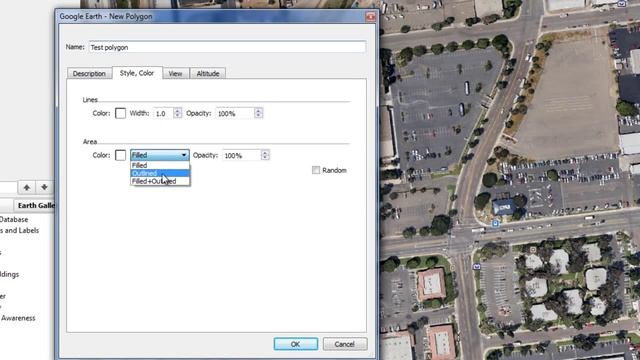Screen dimensions: 640x360
Task: Choose Filled from the dropdown list
Action: tap(160, 165)
